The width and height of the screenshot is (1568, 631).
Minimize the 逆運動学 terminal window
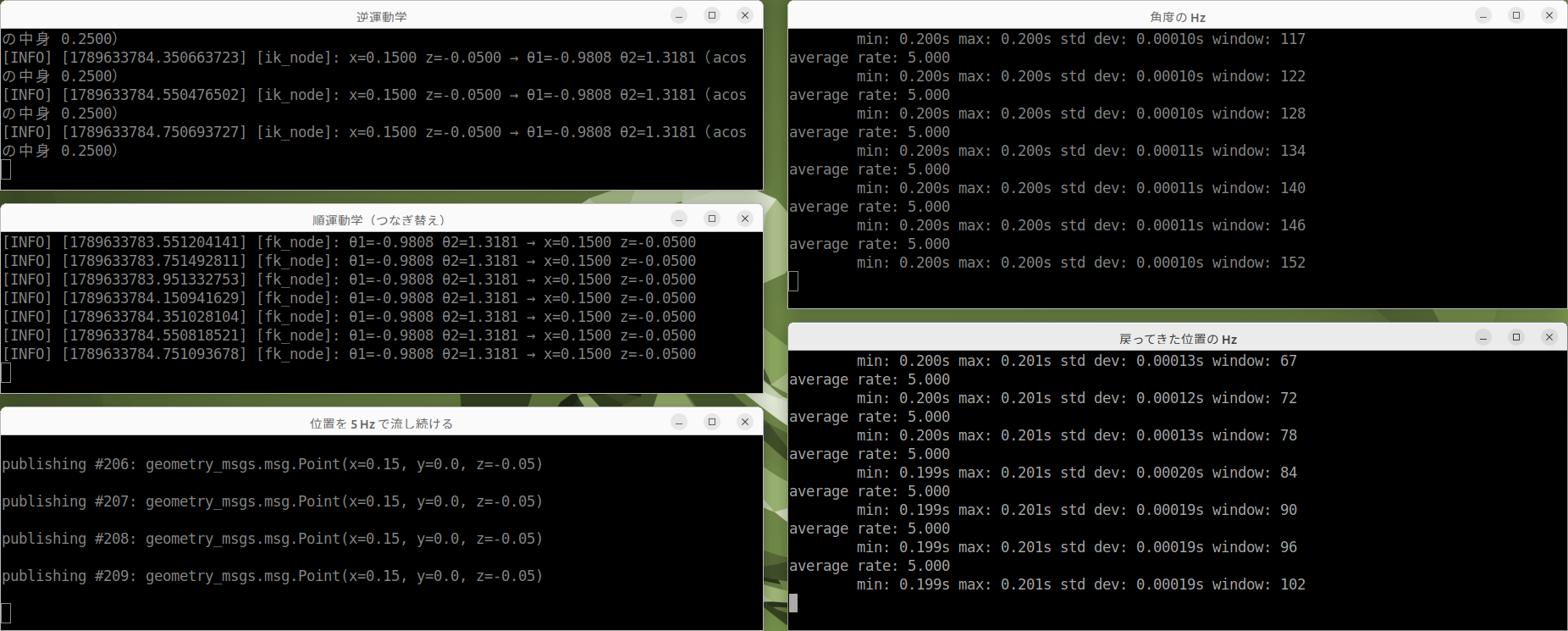click(679, 15)
